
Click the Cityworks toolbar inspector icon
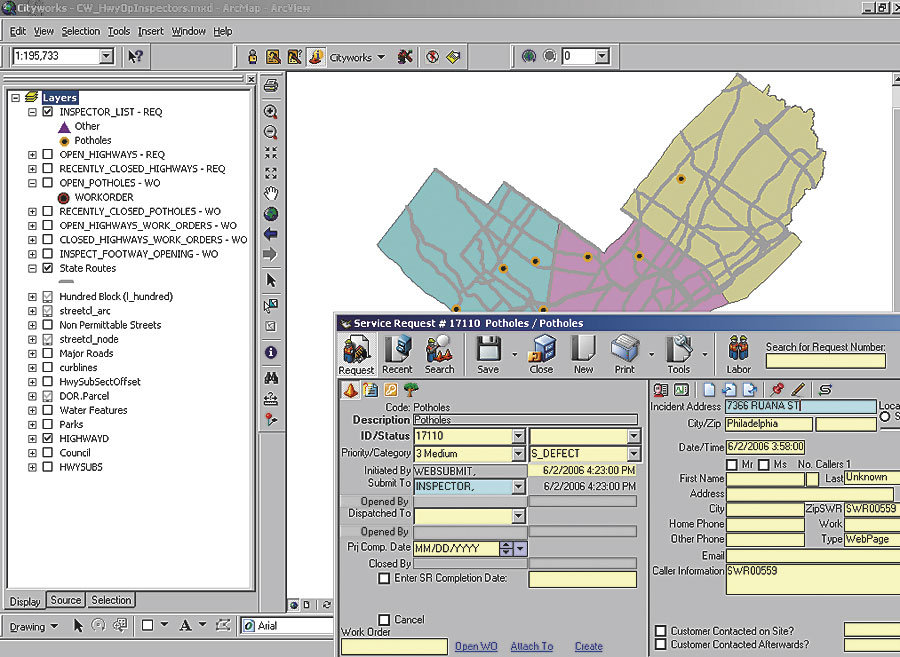253,56
